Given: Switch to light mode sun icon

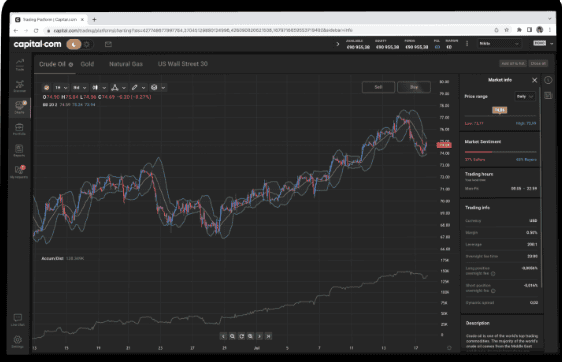Looking at the screenshot, I should tap(86, 44).
